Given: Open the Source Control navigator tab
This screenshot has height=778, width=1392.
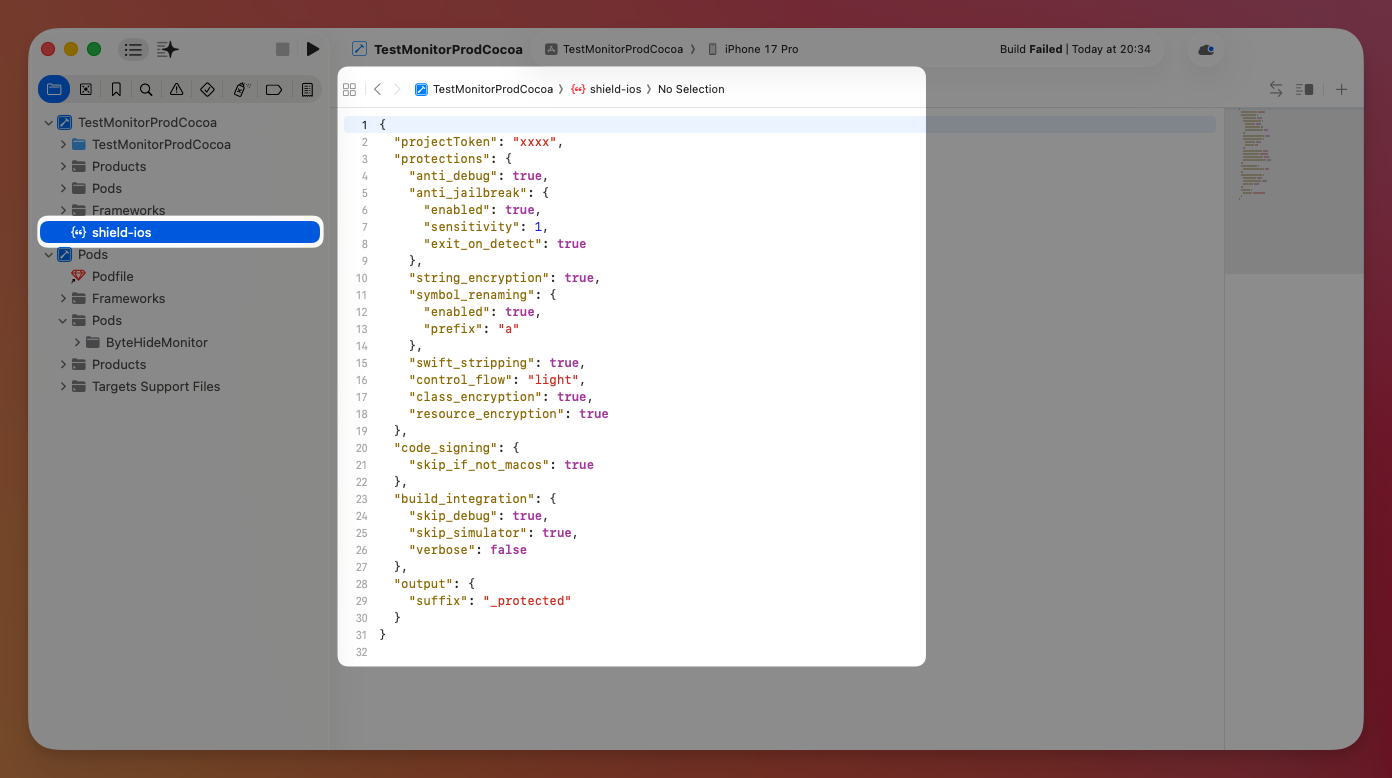Looking at the screenshot, I should [86, 89].
